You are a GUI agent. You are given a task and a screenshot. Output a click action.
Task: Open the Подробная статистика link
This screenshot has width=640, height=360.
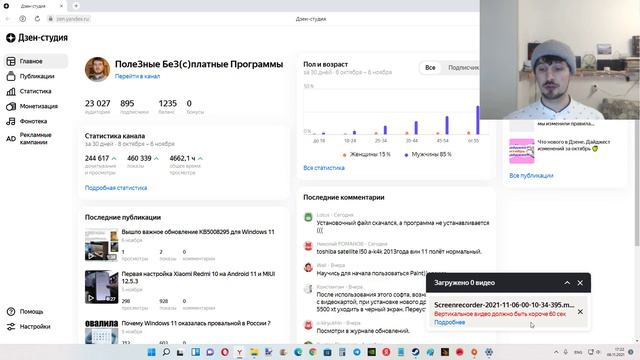coord(116,188)
